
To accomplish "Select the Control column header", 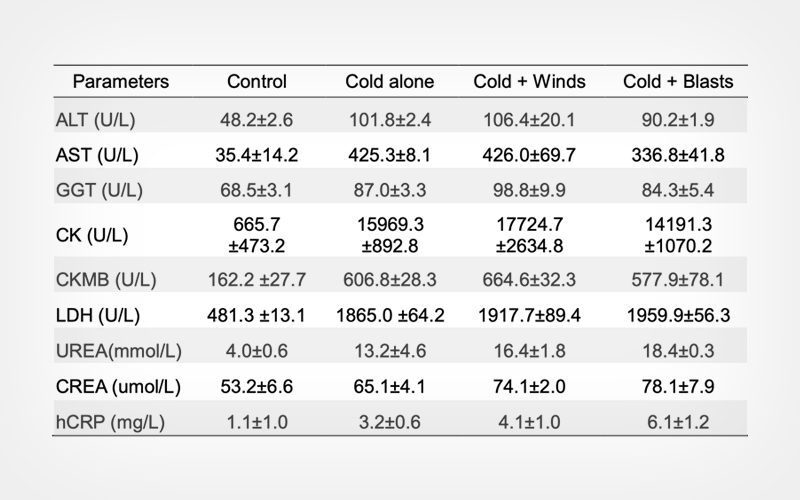I will tap(257, 82).
